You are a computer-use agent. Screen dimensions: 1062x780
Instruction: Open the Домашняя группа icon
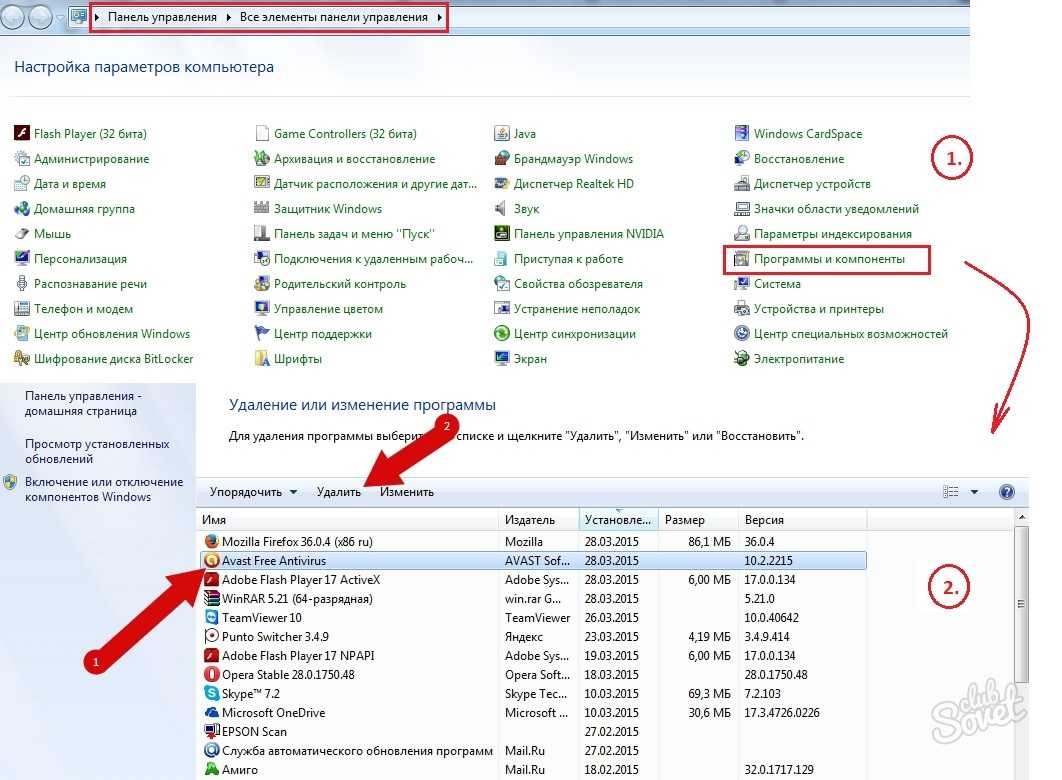click(22, 209)
